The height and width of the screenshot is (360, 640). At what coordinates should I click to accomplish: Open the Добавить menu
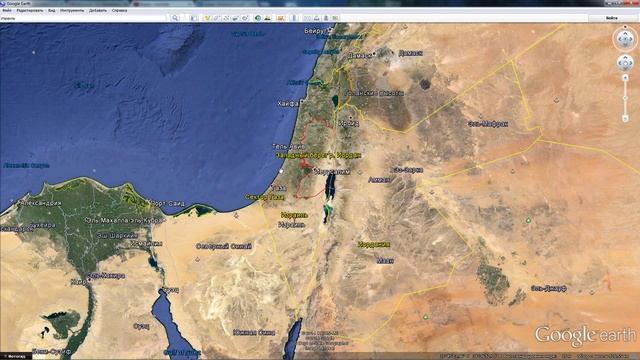[x=98, y=10]
